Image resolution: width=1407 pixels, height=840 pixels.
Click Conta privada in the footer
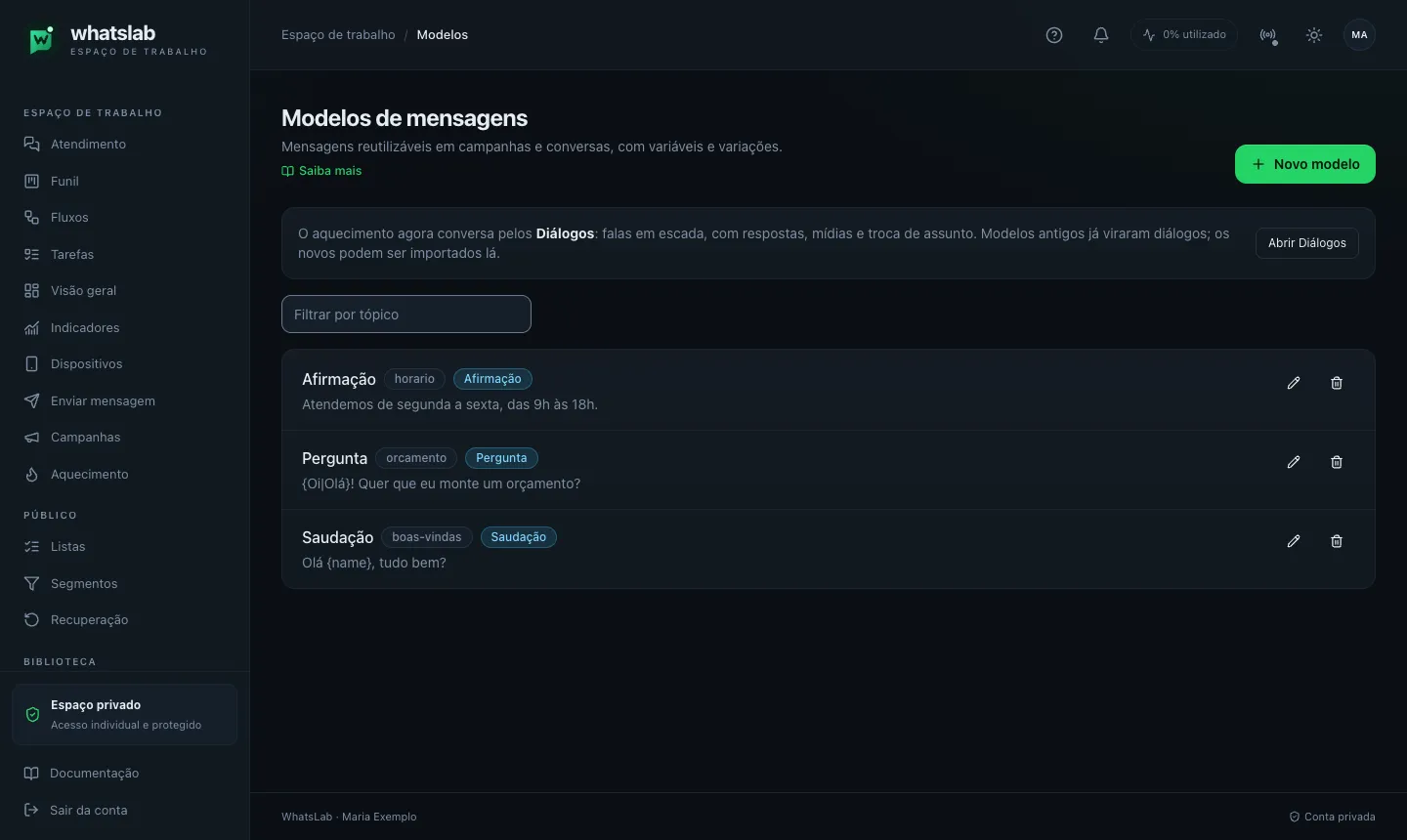click(1332, 817)
